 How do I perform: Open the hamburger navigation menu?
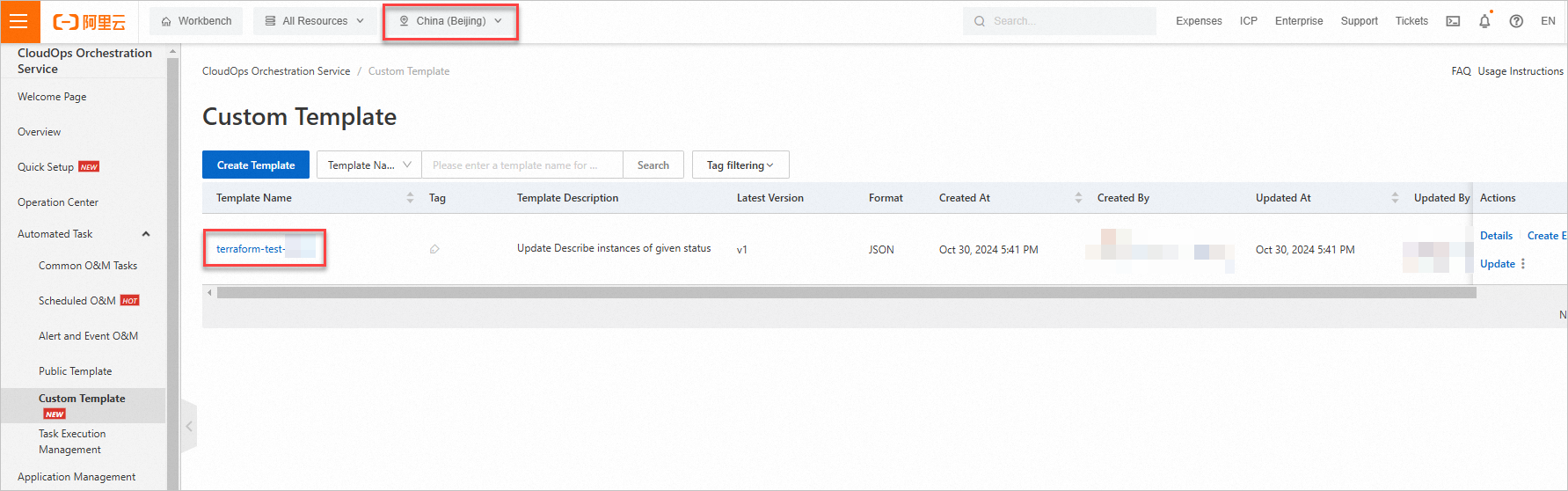coord(18,21)
